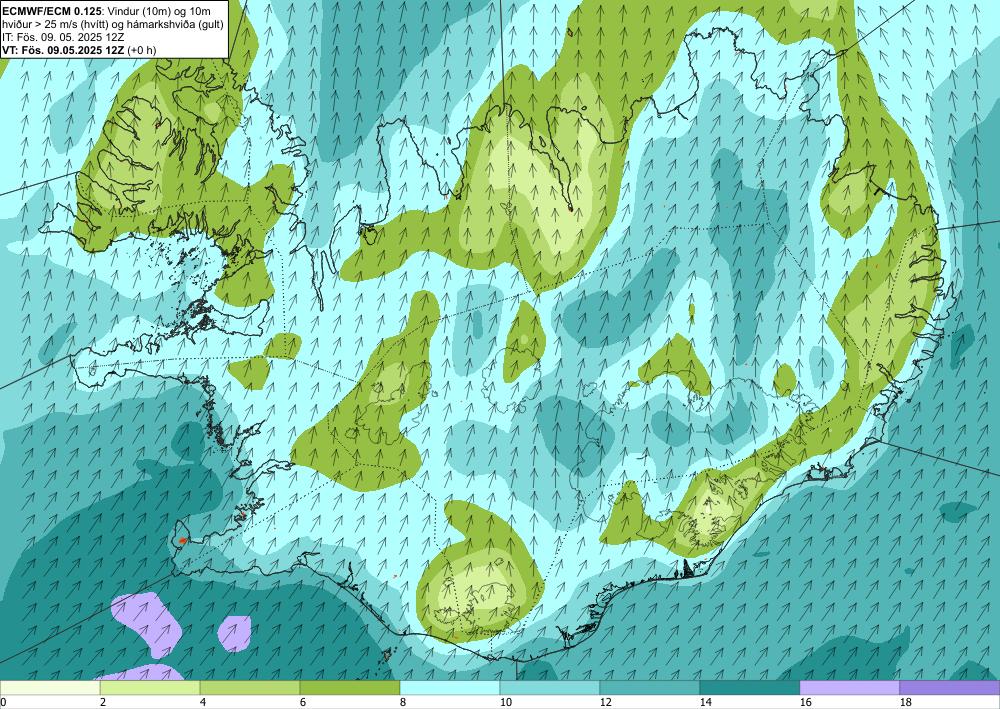The image size is (1000, 709).
Task: Click the '10' label on the wind scale
Action: click(x=505, y=702)
